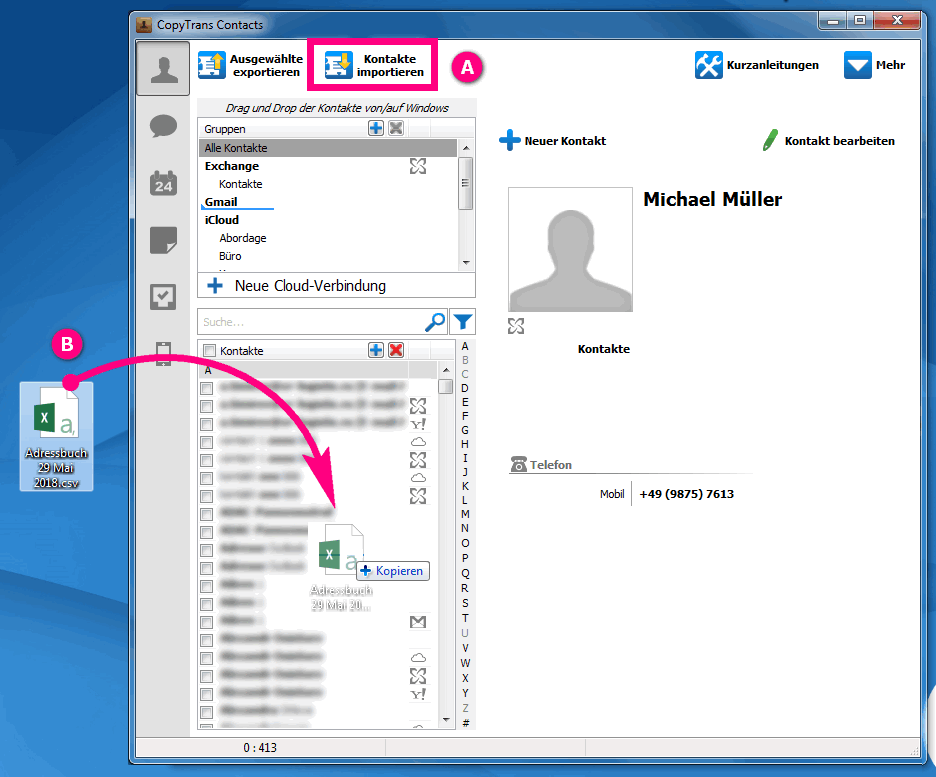
Task: Click contact list scroll down arrow
Action: pos(446,720)
